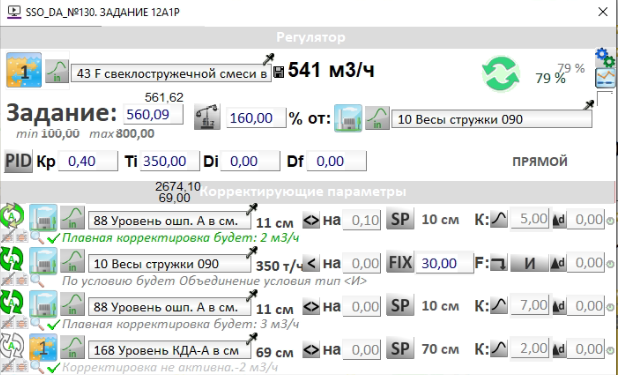Toggle auto cycle icon on the K 7,00 row
618x375 pixels.
[12, 302]
